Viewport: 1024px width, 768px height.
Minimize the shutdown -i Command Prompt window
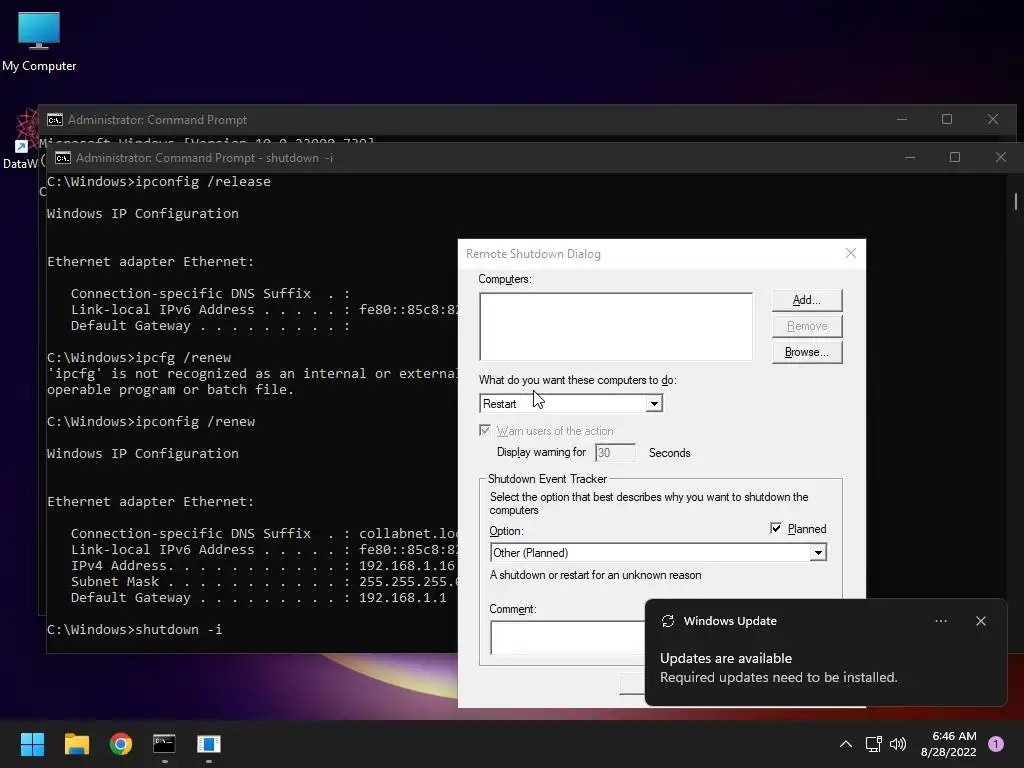910,157
